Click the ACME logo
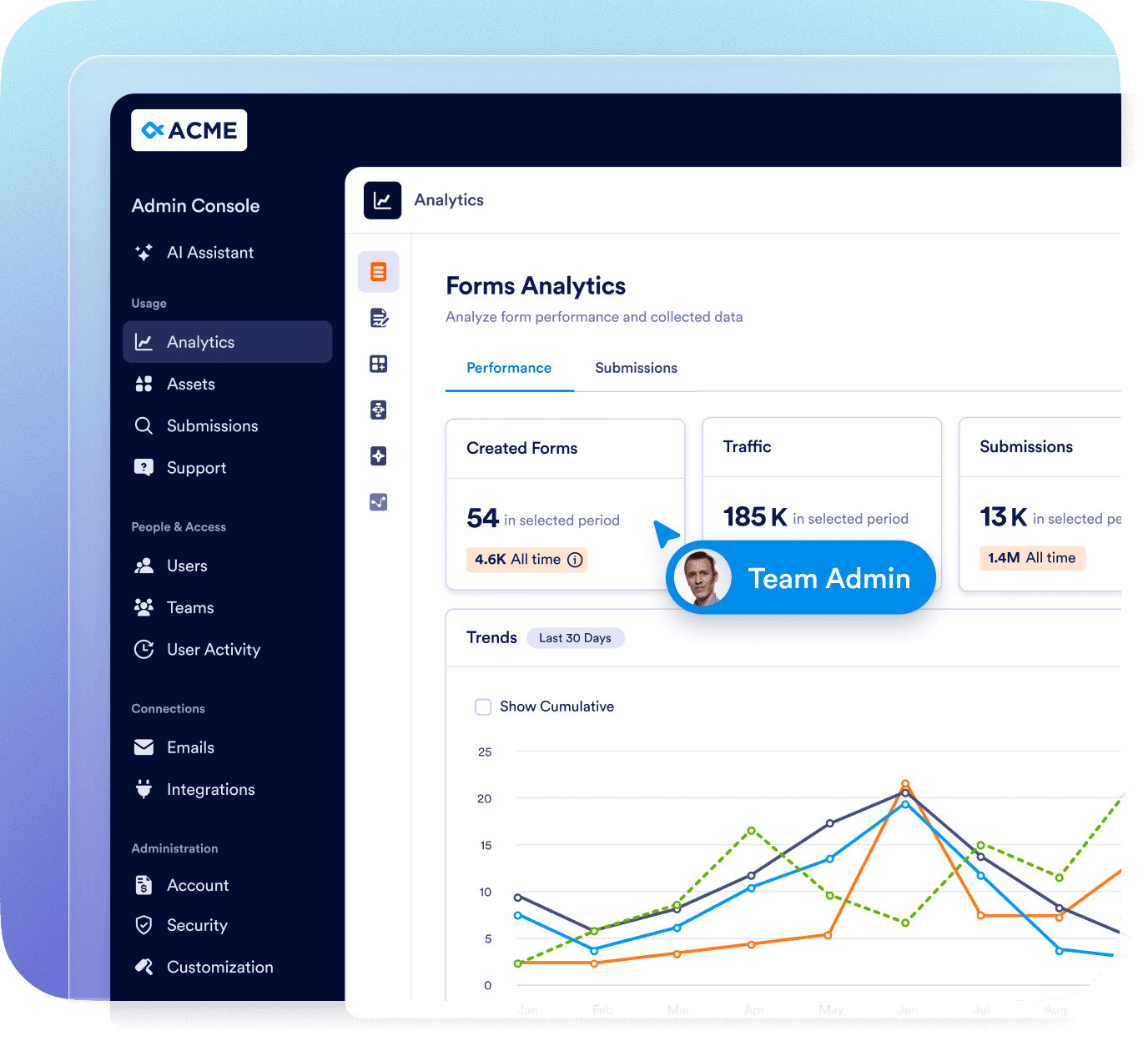The image size is (1148, 1041). (x=189, y=130)
